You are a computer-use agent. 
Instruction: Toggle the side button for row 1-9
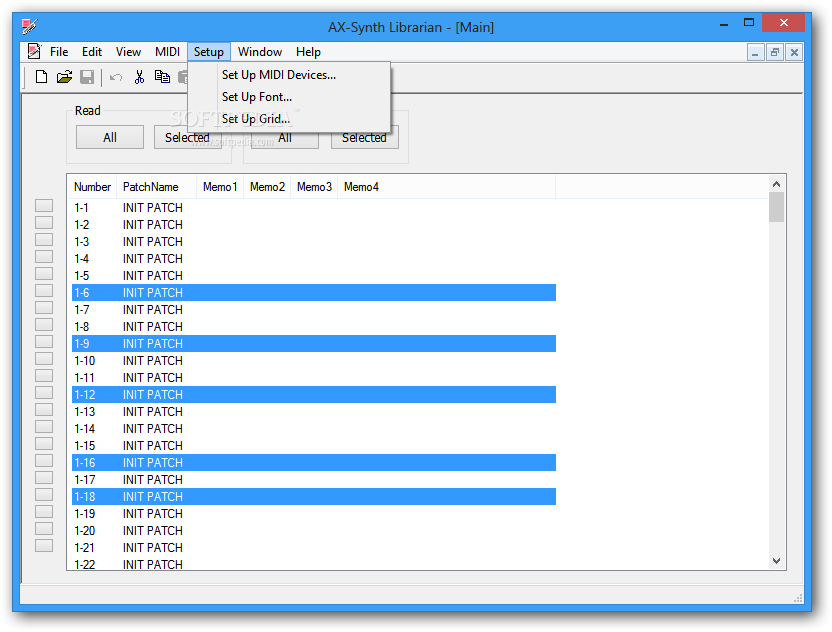pyautogui.click(x=44, y=341)
